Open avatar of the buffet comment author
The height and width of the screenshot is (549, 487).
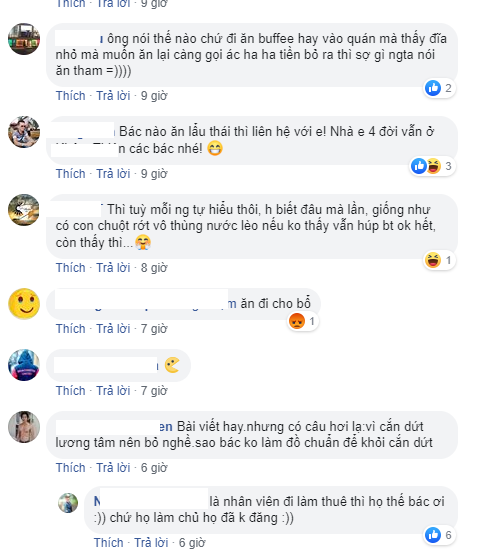click(x=24, y=39)
